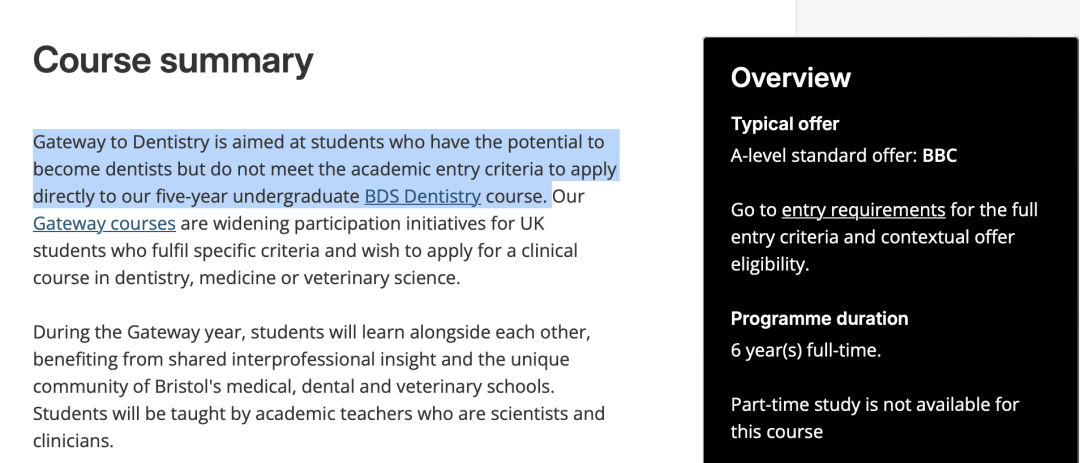Click the Typical offer label
Viewport: 1080px width, 463px height.
[x=785, y=124]
